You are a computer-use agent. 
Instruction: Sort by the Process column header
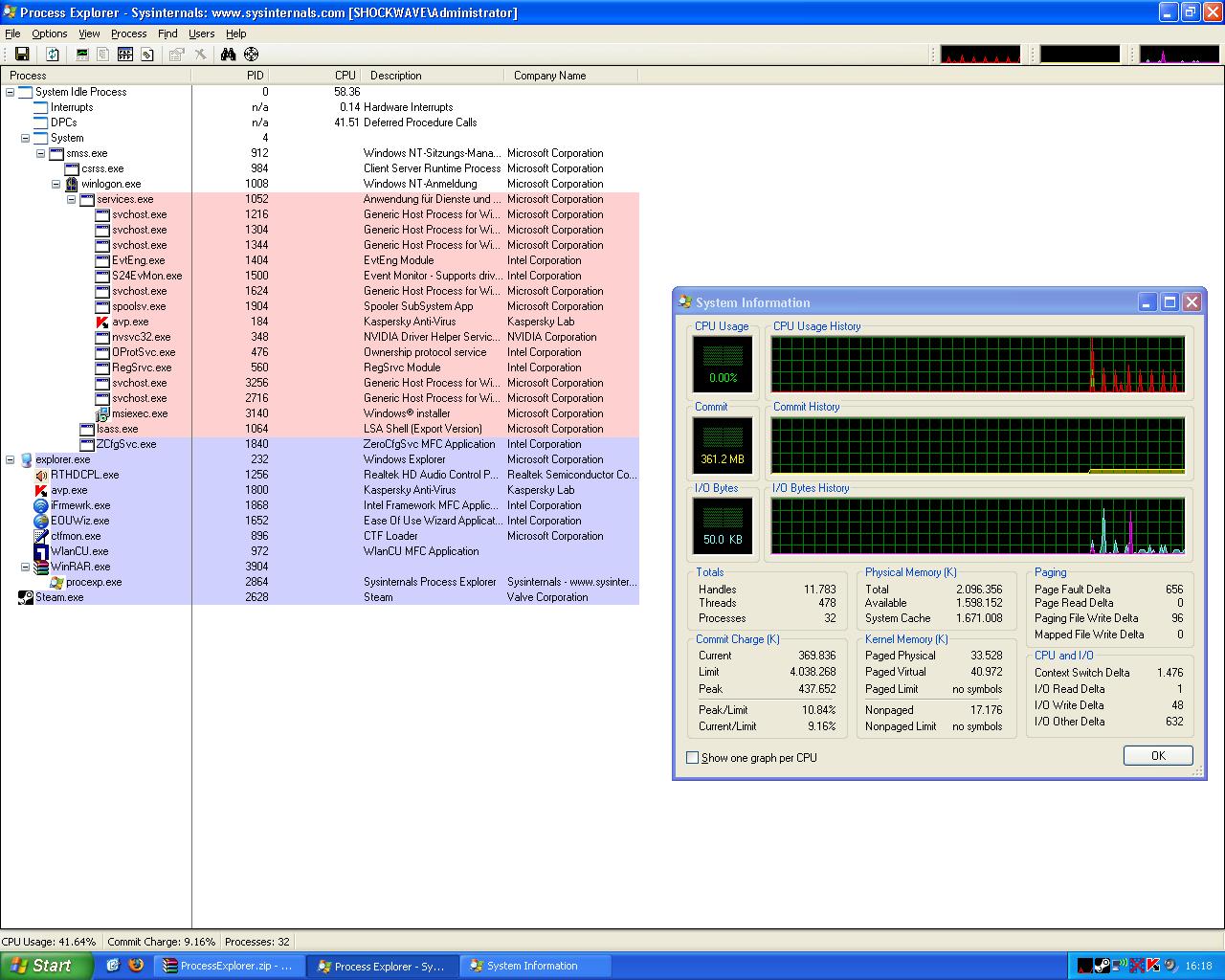pyautogui.click(x=96, y=76)
